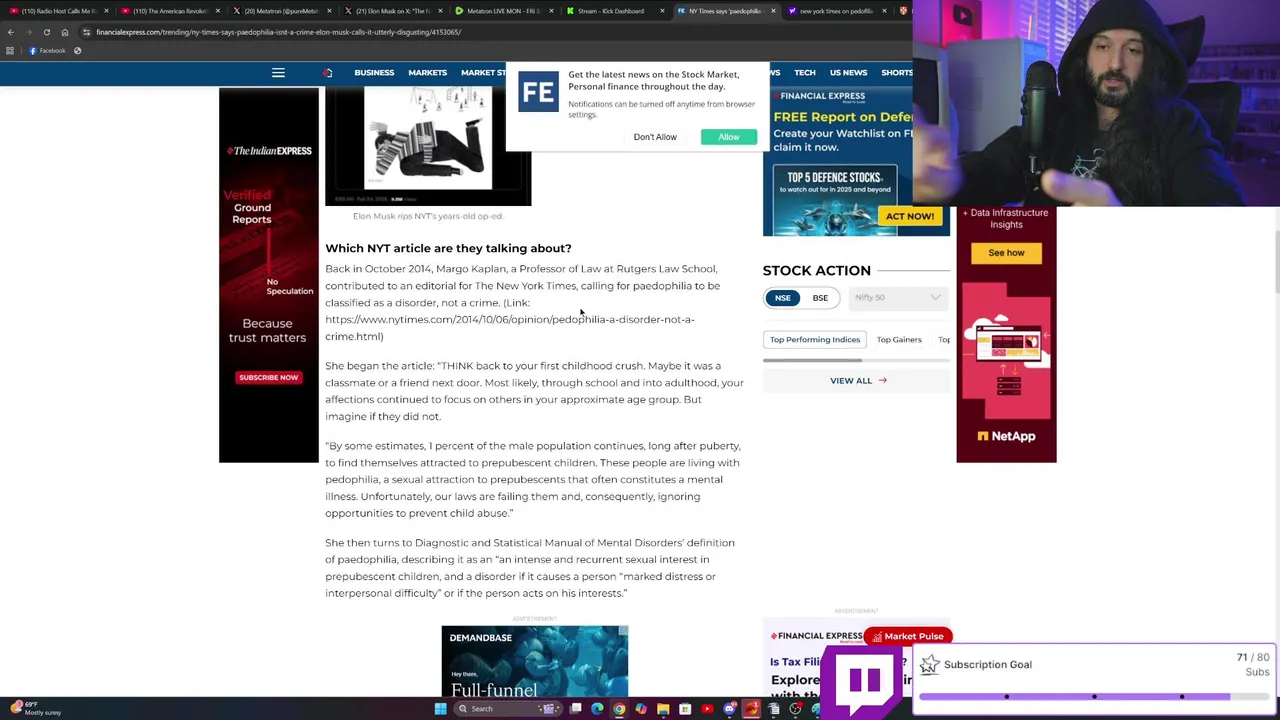
Task: Select the BSE exchange toggle
Action: pos(820,298)
